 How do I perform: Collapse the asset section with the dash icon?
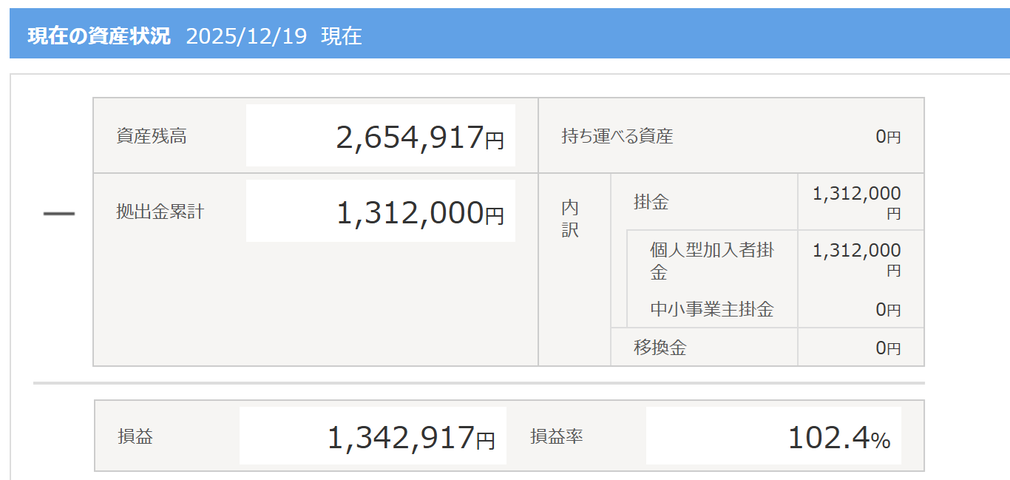click(x=59, y=215)
